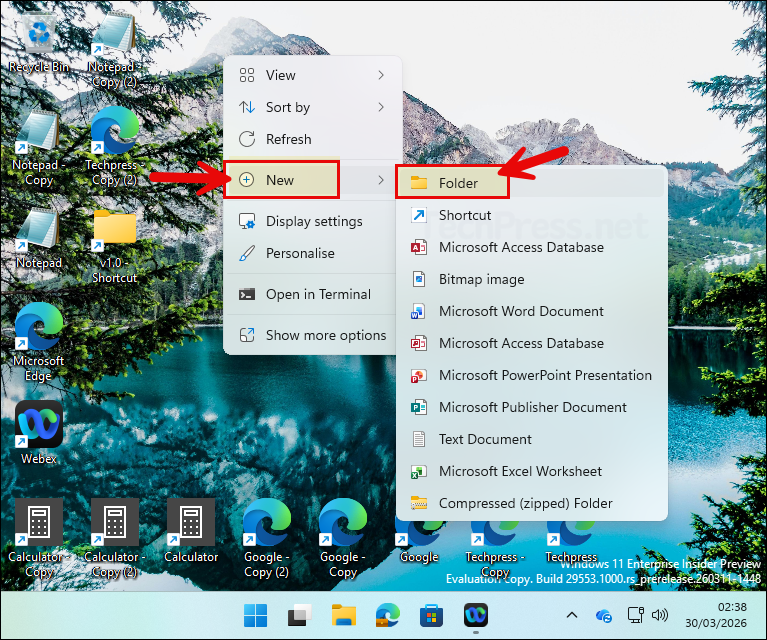Expand the Sort by submenu
The height and width of the screenshot is (640, 767).
click(313, 107)
